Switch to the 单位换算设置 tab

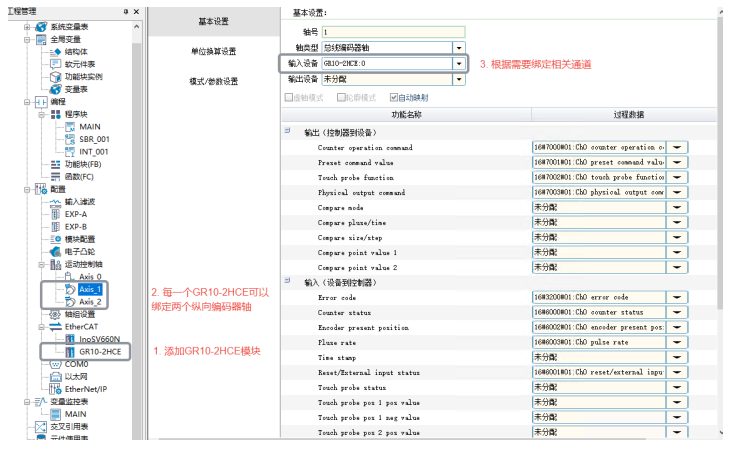coord(214,52)
